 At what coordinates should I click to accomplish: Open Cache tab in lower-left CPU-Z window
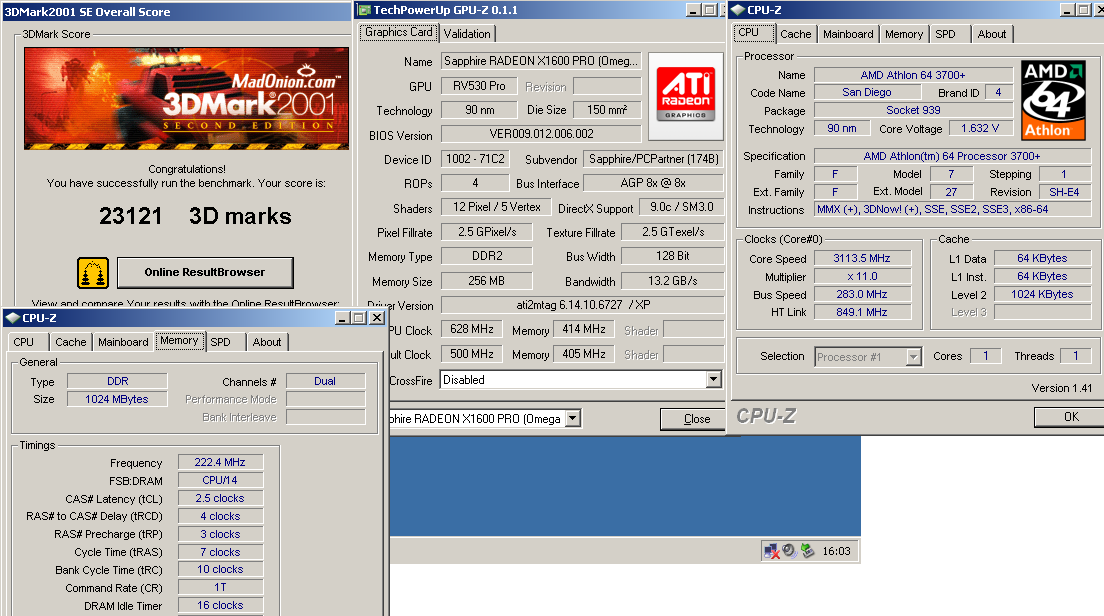tap(70, 342)
